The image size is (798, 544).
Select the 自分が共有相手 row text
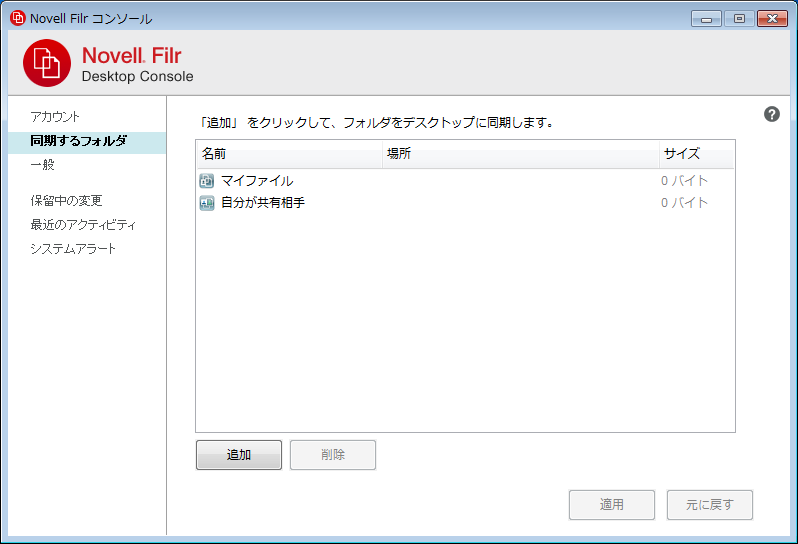tap(263, 203)
